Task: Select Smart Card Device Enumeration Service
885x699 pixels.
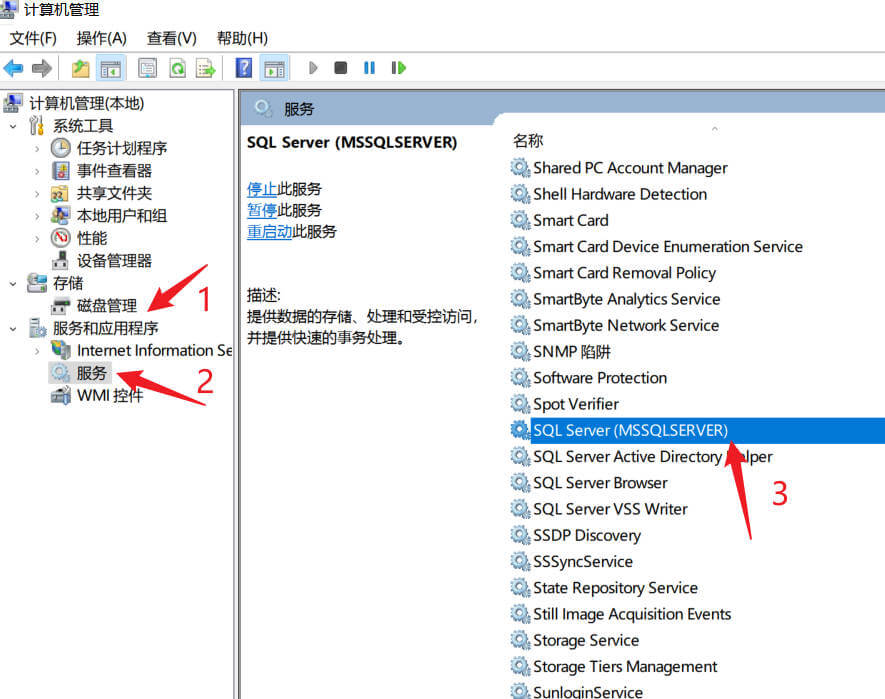Action: coord(668,247)
